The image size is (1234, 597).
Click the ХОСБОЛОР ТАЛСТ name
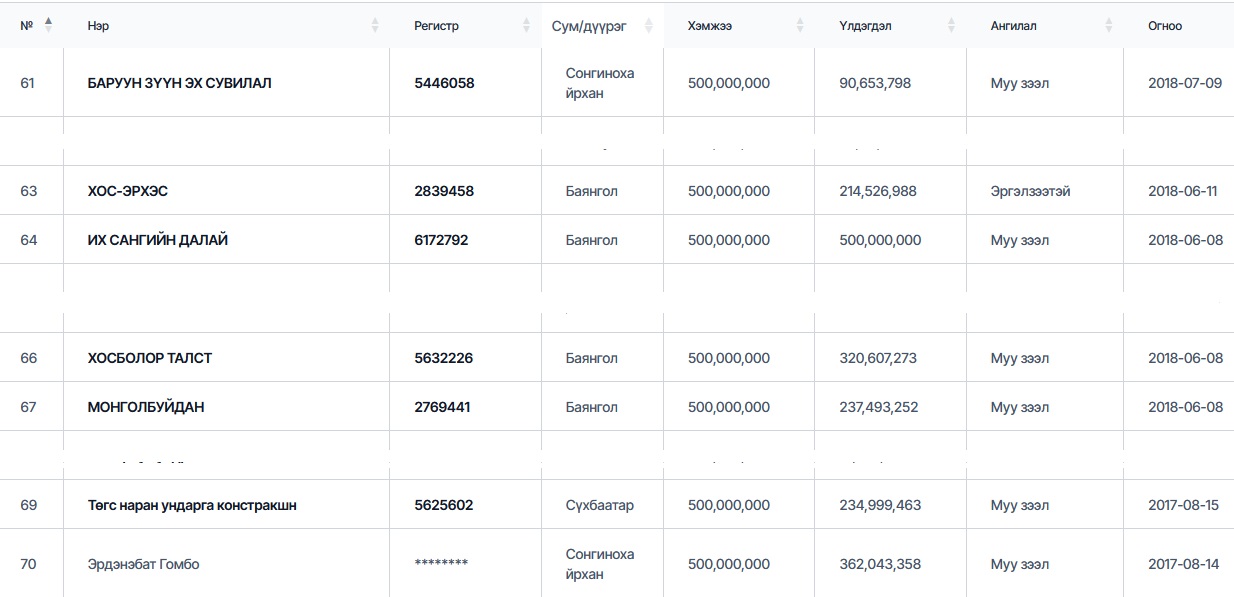(x=150, y=358)
